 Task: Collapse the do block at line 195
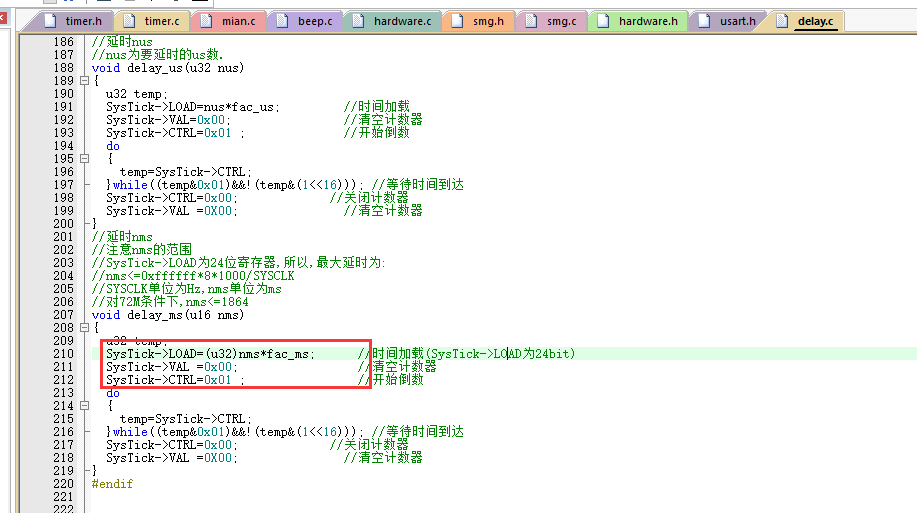[84, 159]
